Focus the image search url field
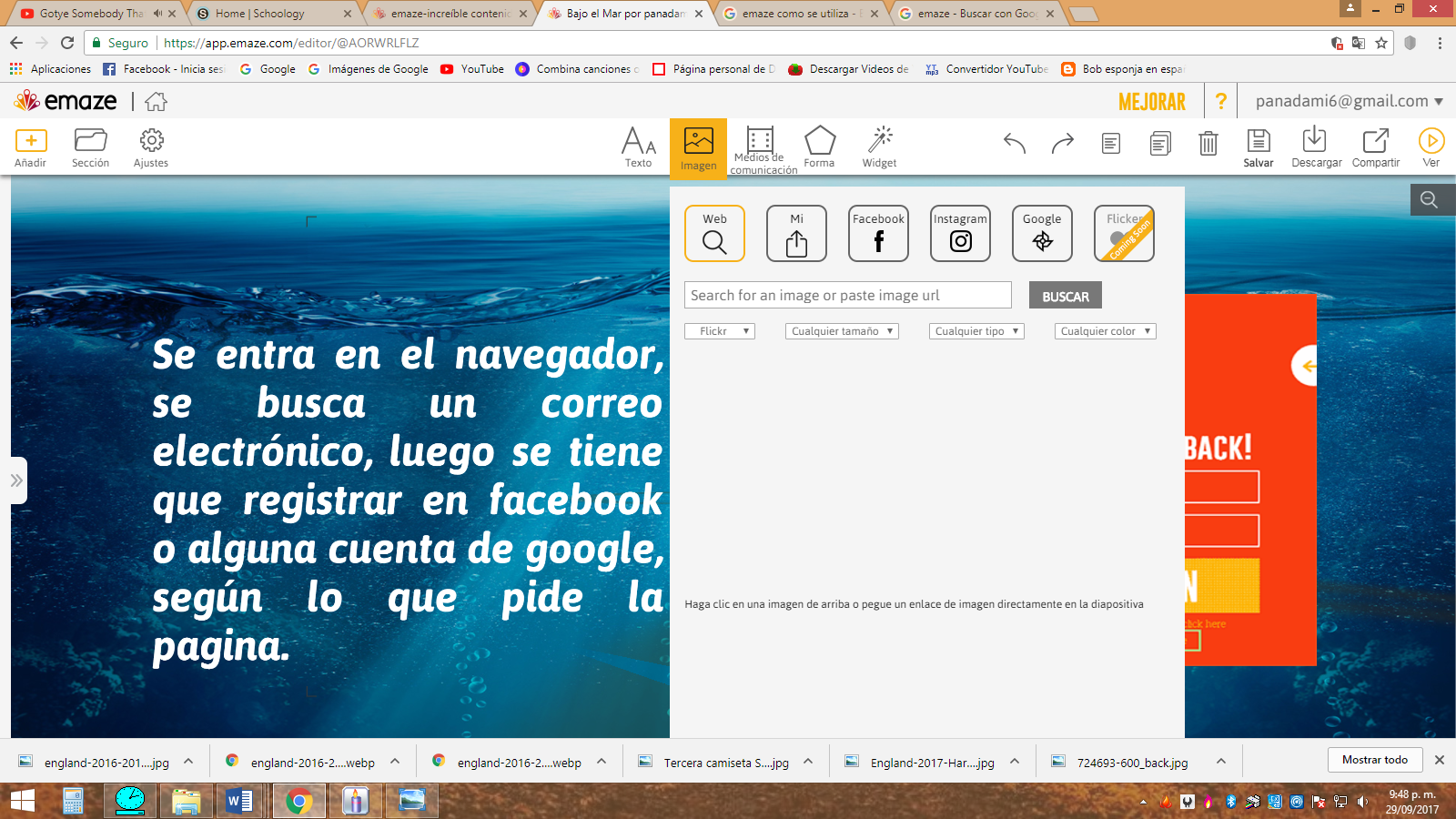This screenshot has height=819, width=1456. [847, 295]
